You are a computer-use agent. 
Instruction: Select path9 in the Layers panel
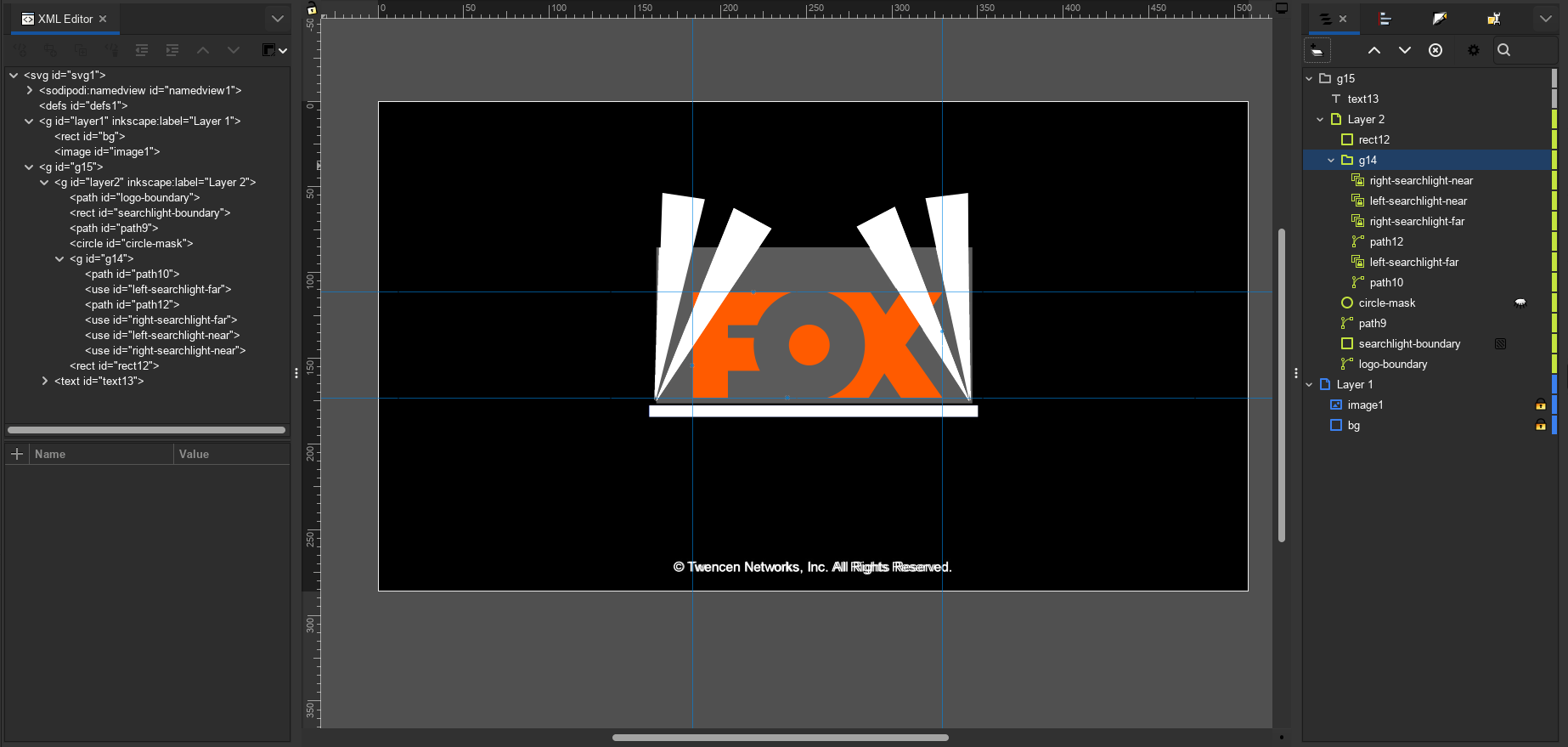tap(1372, 324)
